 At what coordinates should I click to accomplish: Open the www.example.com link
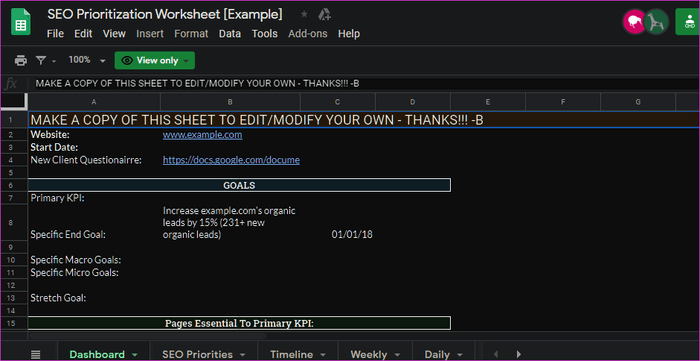[203, 135]
